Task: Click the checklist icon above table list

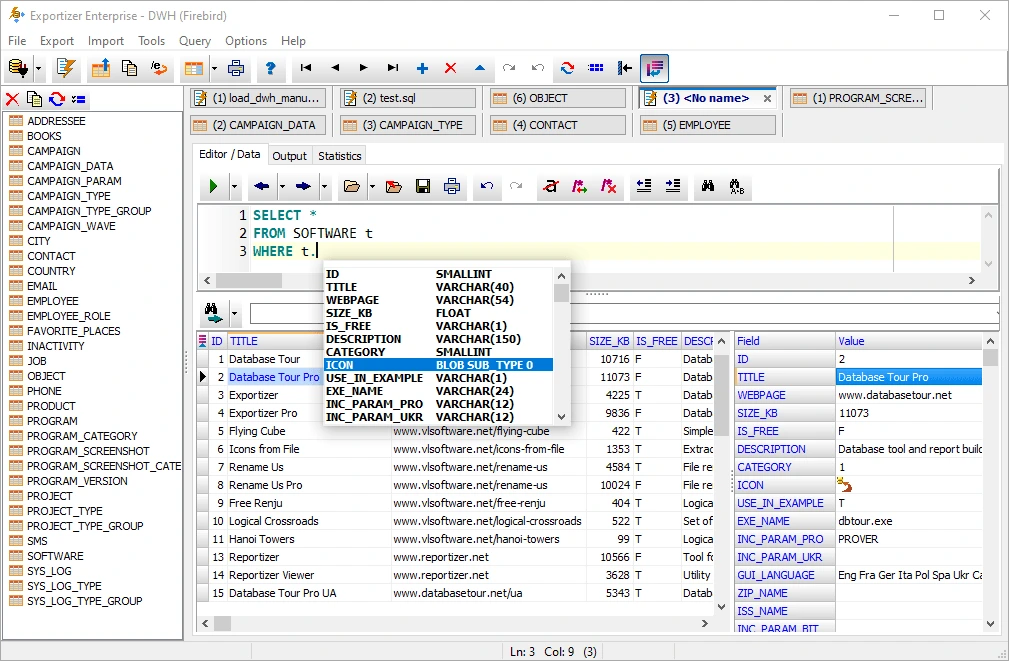Action: tap(79, 99)
